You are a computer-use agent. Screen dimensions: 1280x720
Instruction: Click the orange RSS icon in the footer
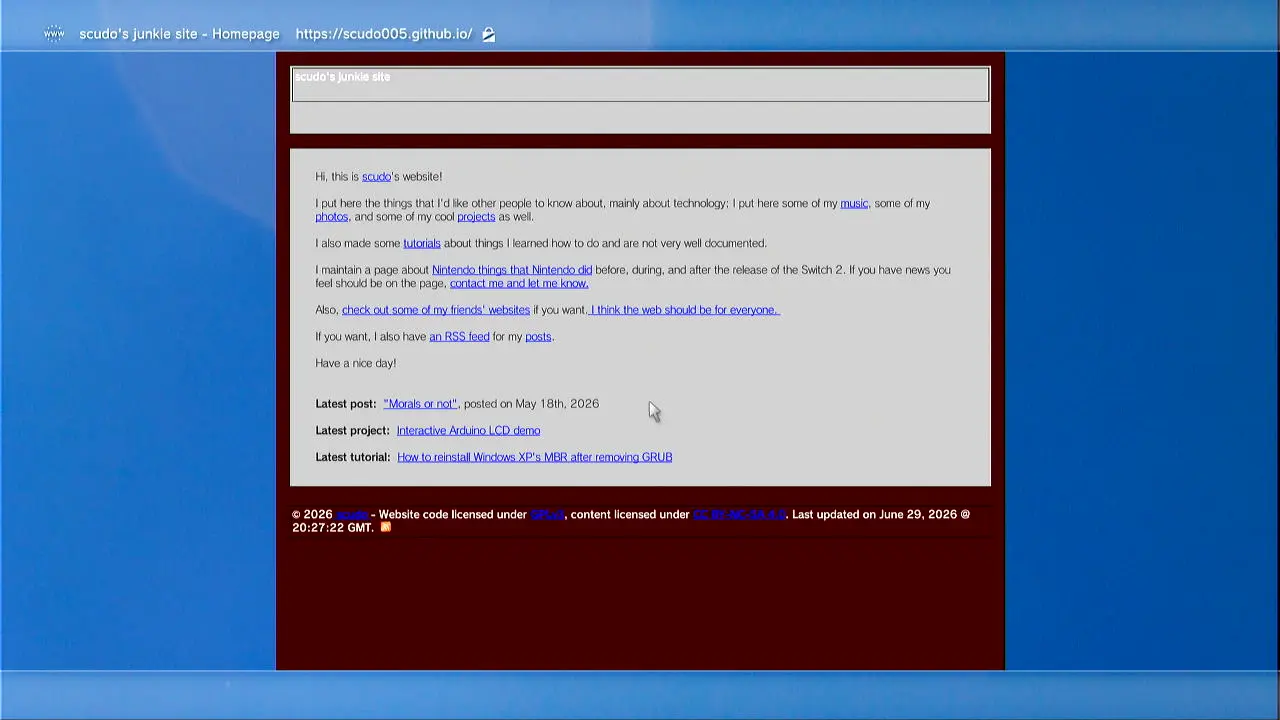click(385, 527)
